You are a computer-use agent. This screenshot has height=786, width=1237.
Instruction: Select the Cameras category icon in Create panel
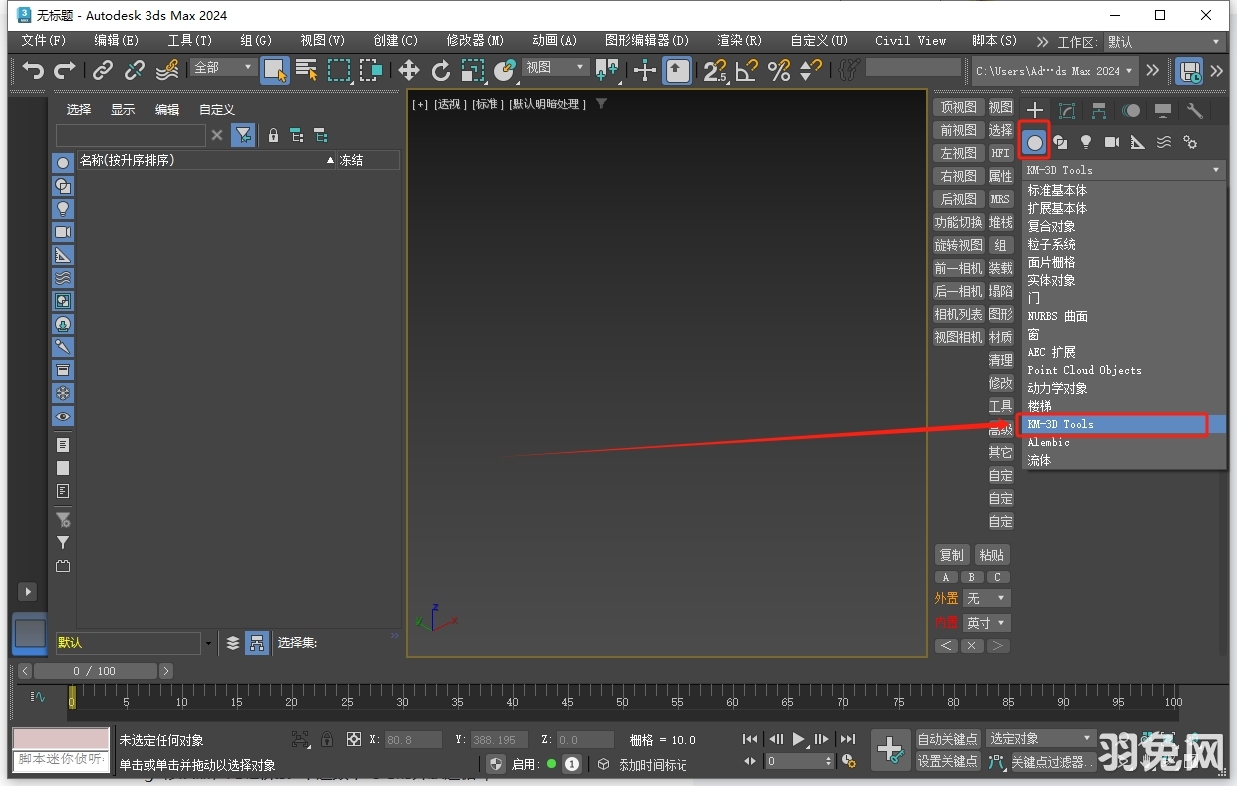(1111, 142)
